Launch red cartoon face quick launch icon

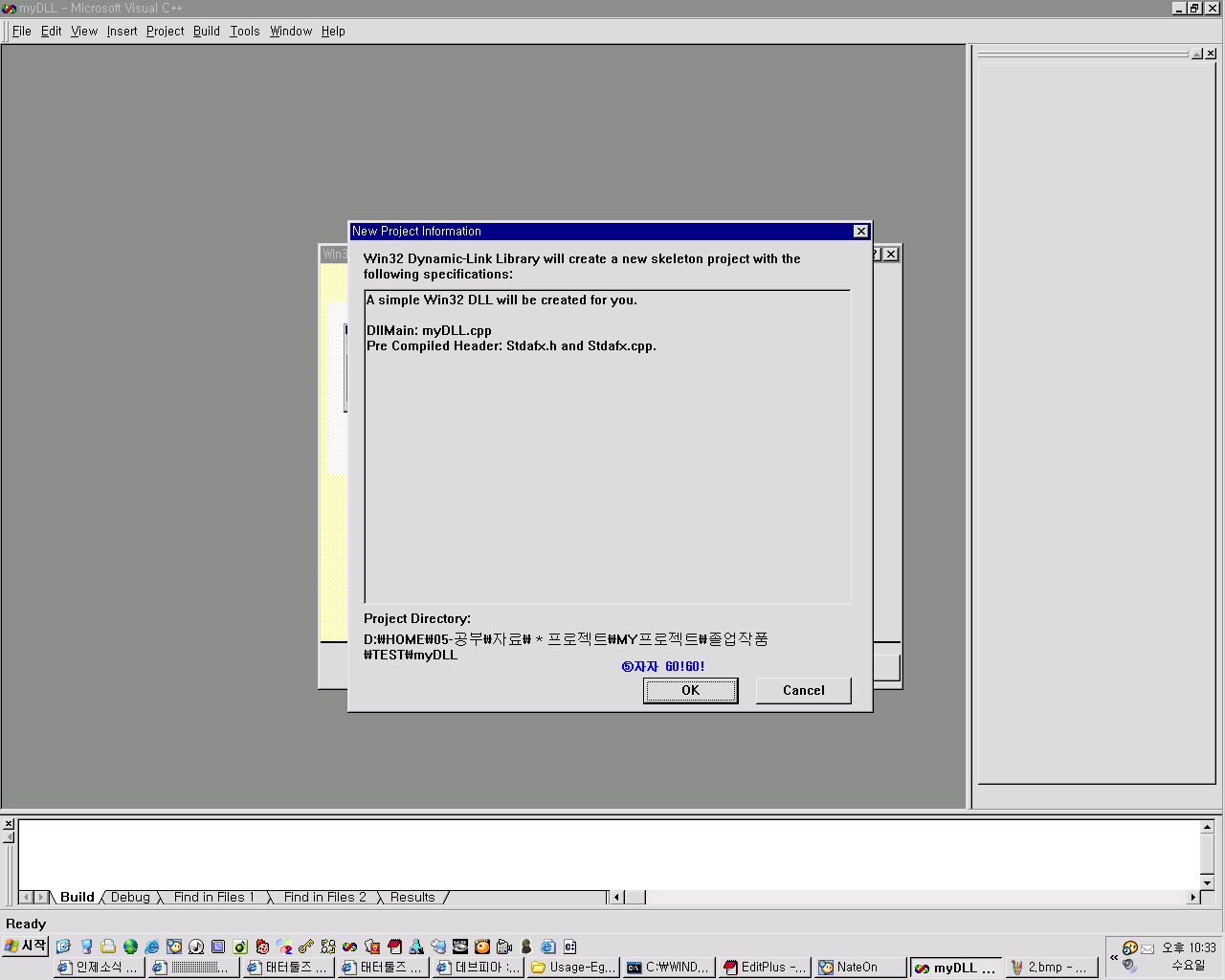[x=262, y=947]
